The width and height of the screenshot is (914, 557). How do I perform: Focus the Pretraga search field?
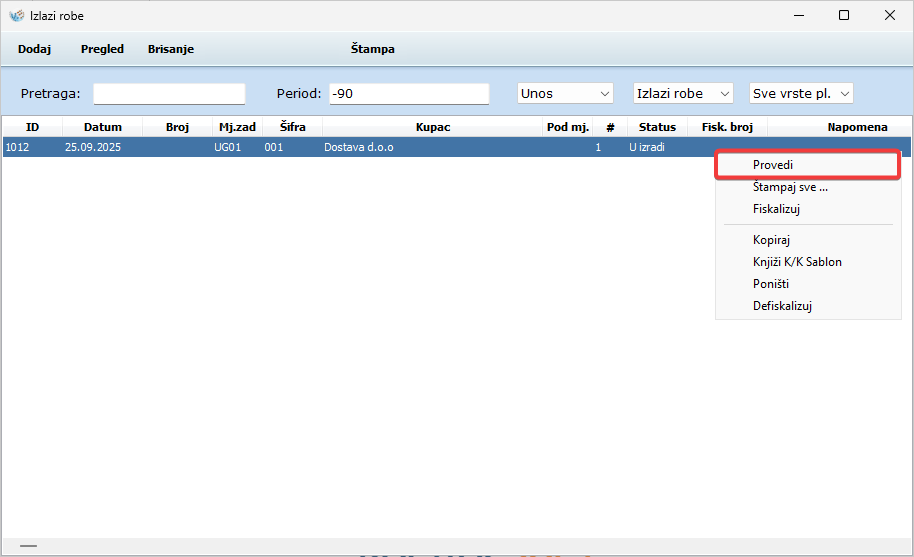(x=169, y=93)
